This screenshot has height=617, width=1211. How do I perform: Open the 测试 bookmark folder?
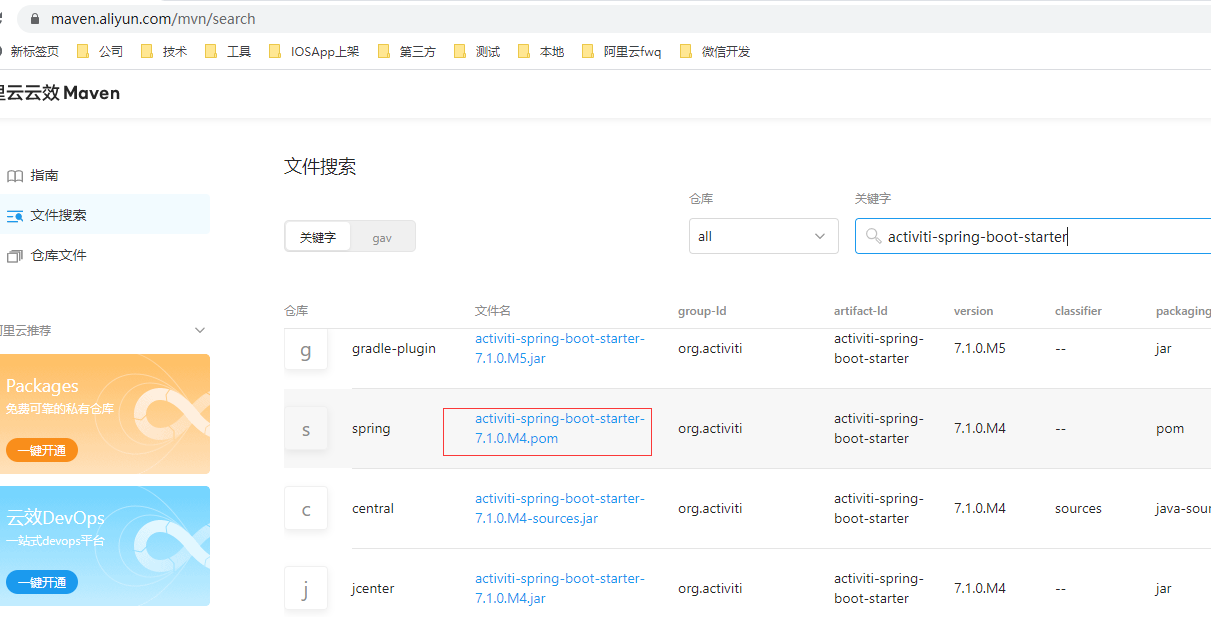(477, 51)
